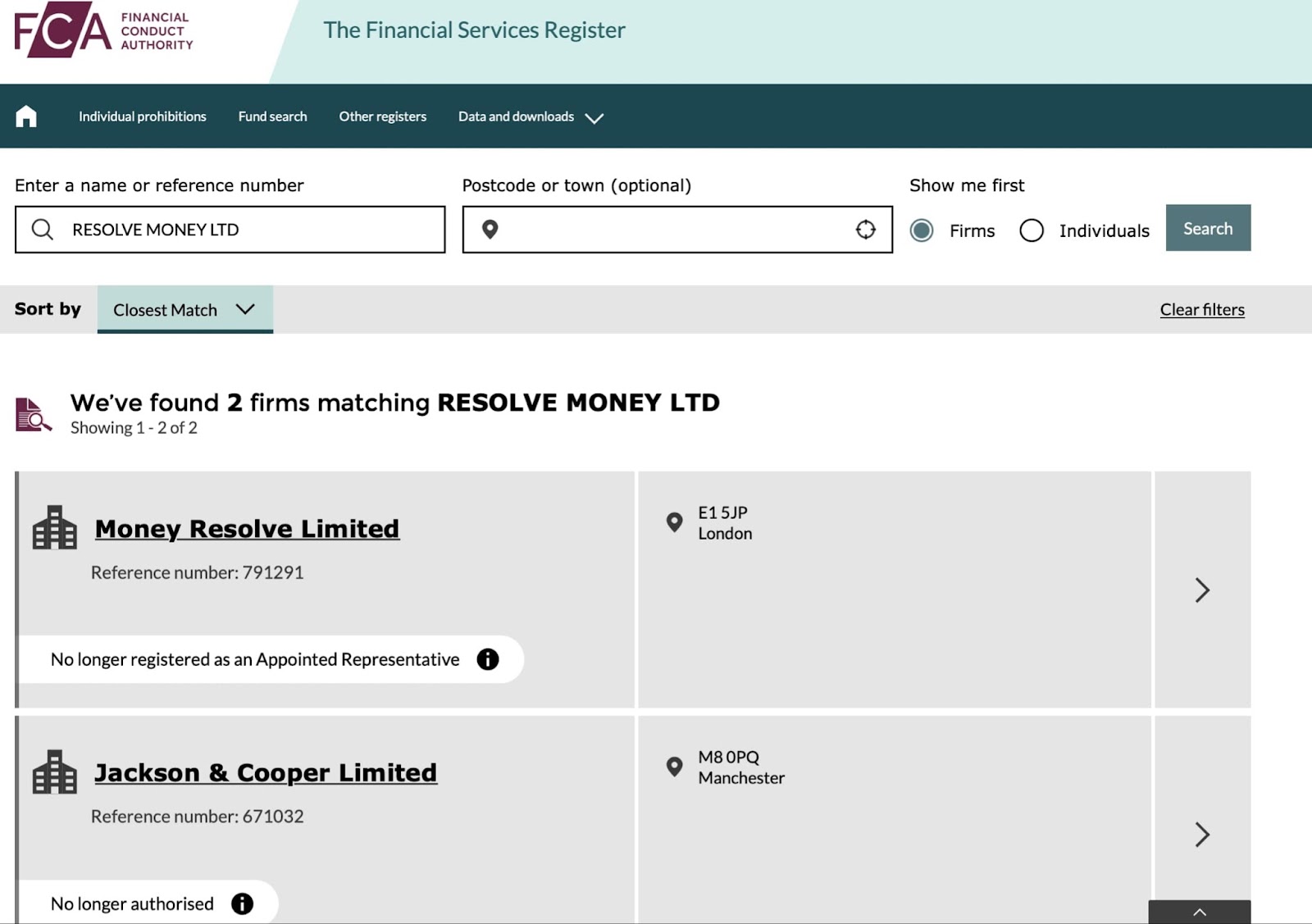Click building icon beside Money Resolve Limited
Image resolution: width=1312 pixels, height=924 pixels.
55,527
